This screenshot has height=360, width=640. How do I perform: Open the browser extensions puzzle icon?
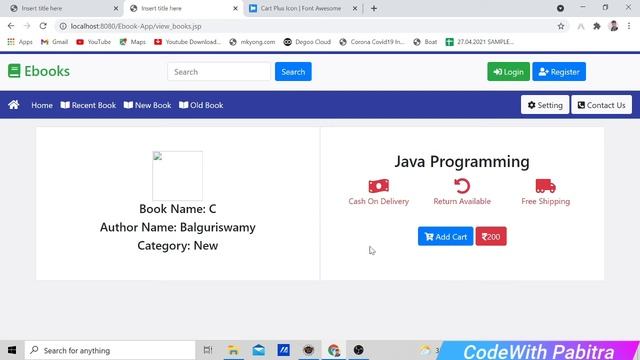(597, 26)
